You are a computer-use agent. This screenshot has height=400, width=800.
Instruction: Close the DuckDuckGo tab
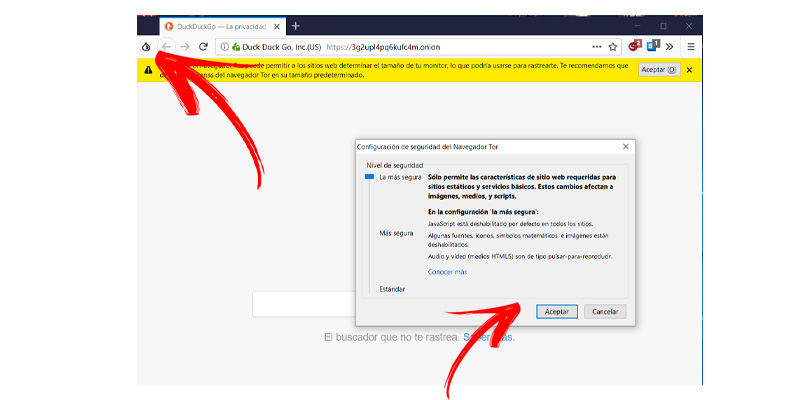click(277, 27)
